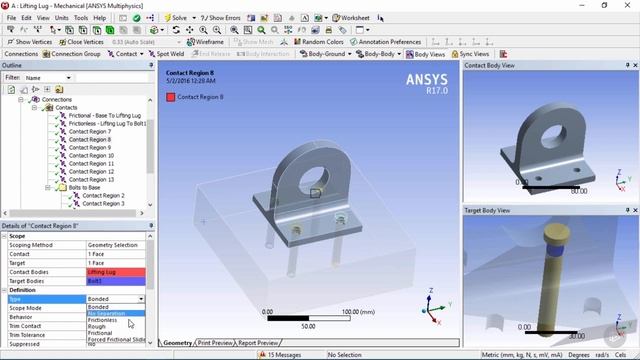Image resolution: width=640 pixels, height=360 pixels.
Task: Click the Show Errors button
Action: point(220,18)
